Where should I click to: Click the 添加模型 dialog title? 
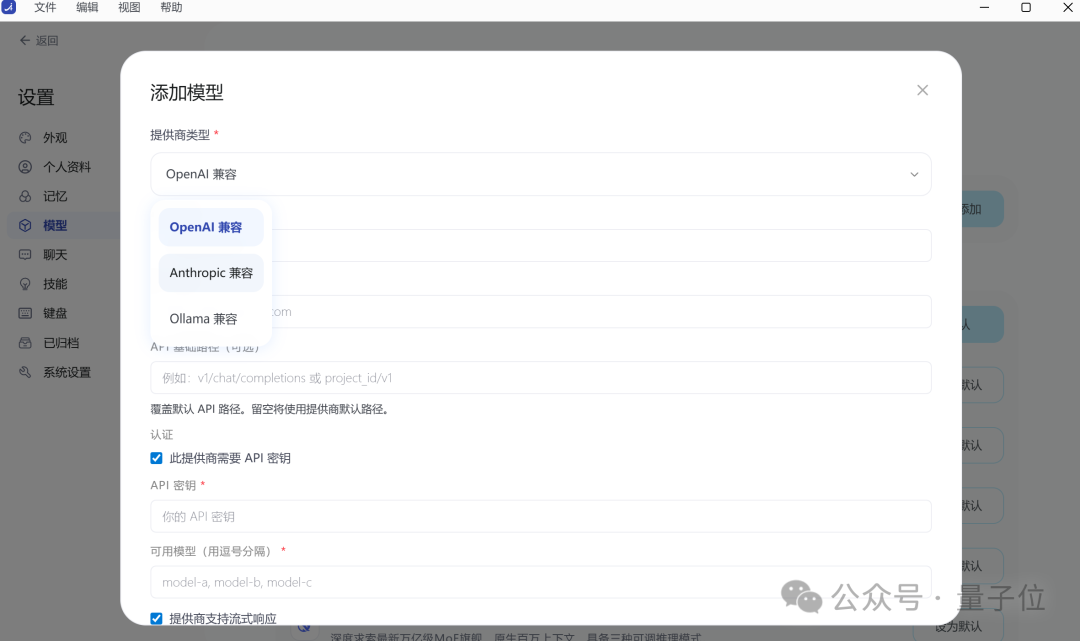point(187,92)
